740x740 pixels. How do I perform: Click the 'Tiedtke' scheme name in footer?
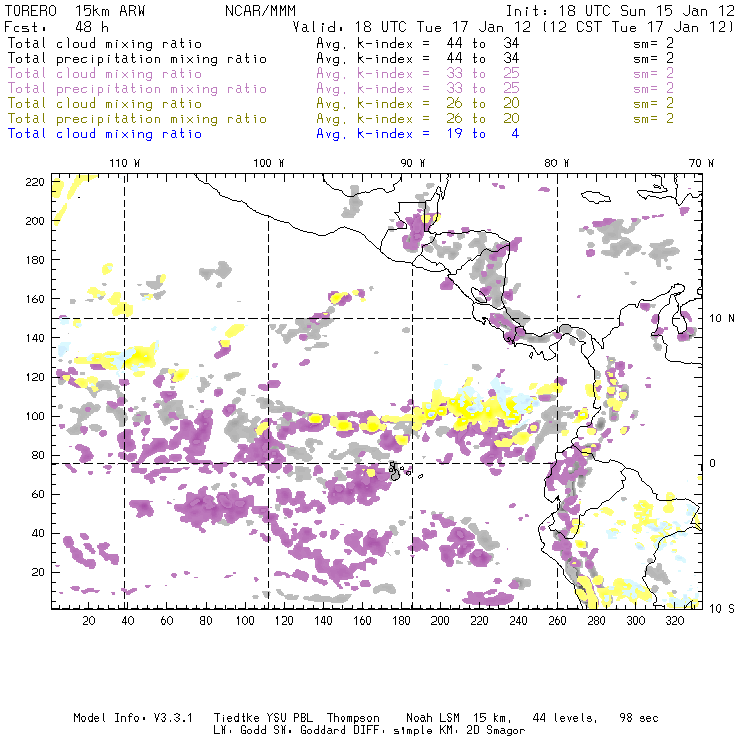pyautogui.click(x=236, y=718)
